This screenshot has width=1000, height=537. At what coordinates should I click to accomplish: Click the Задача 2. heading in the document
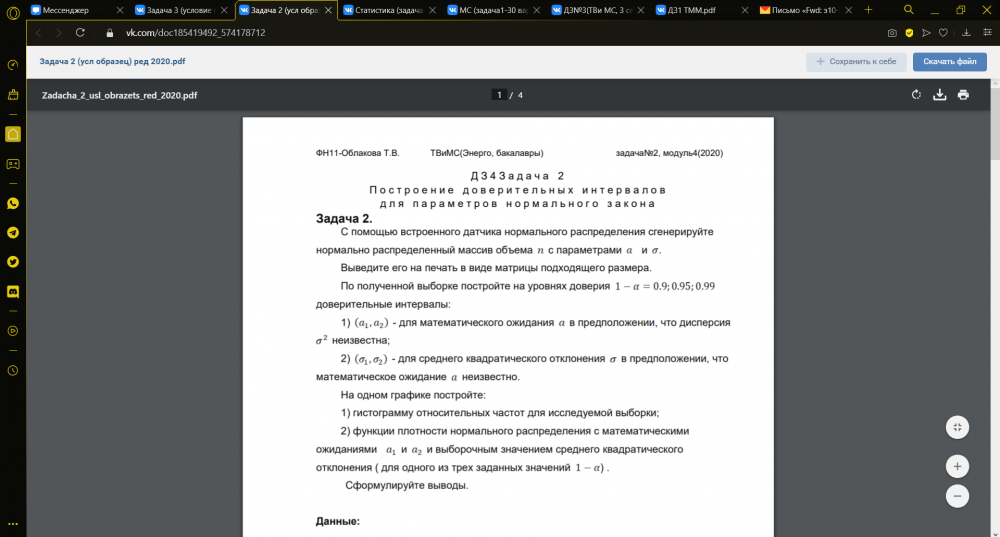(x=344, y=219)
